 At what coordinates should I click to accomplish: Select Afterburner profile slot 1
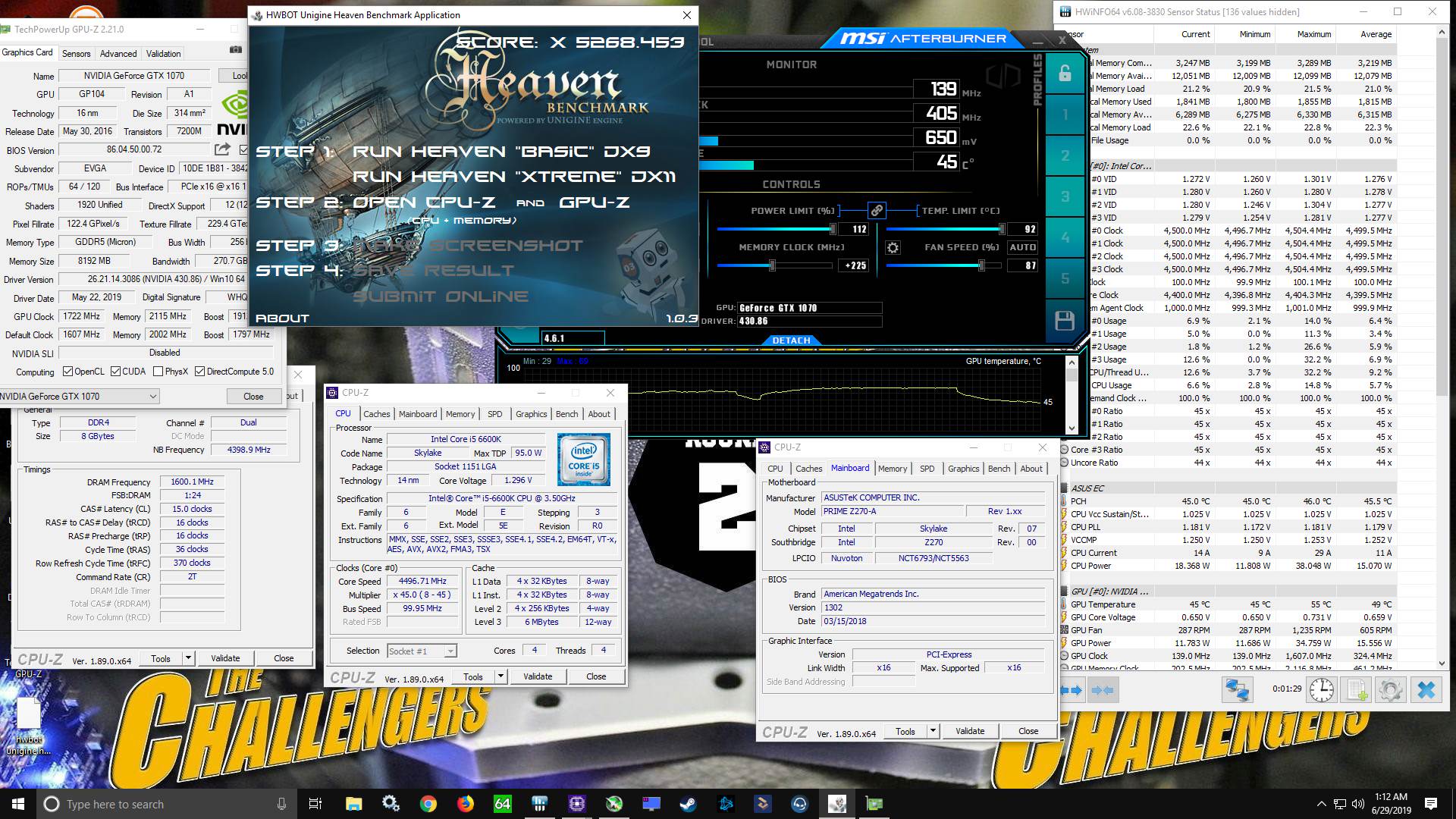[x=1065, y=115]
